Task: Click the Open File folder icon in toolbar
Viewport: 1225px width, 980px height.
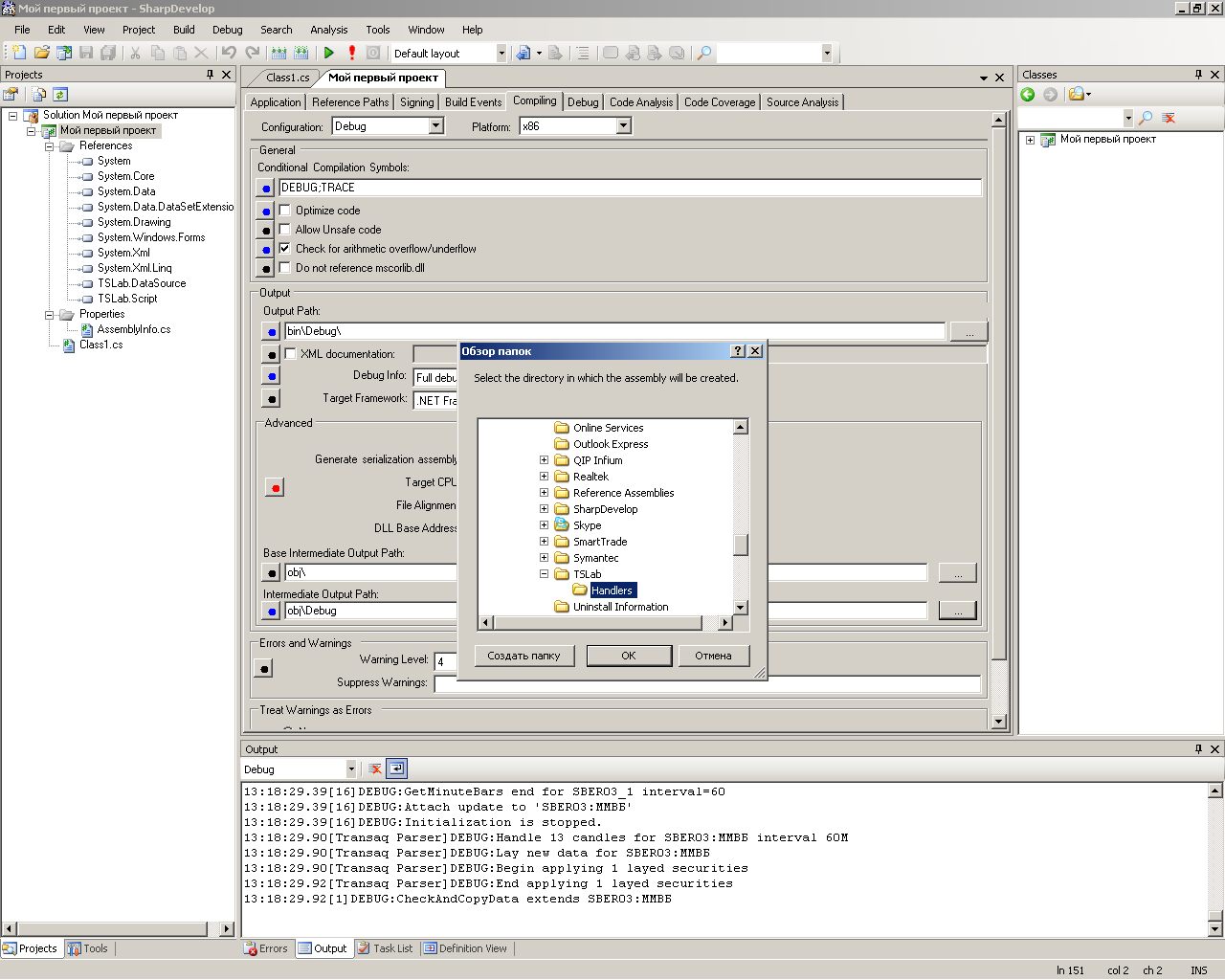Action: (x=41, y=54)
